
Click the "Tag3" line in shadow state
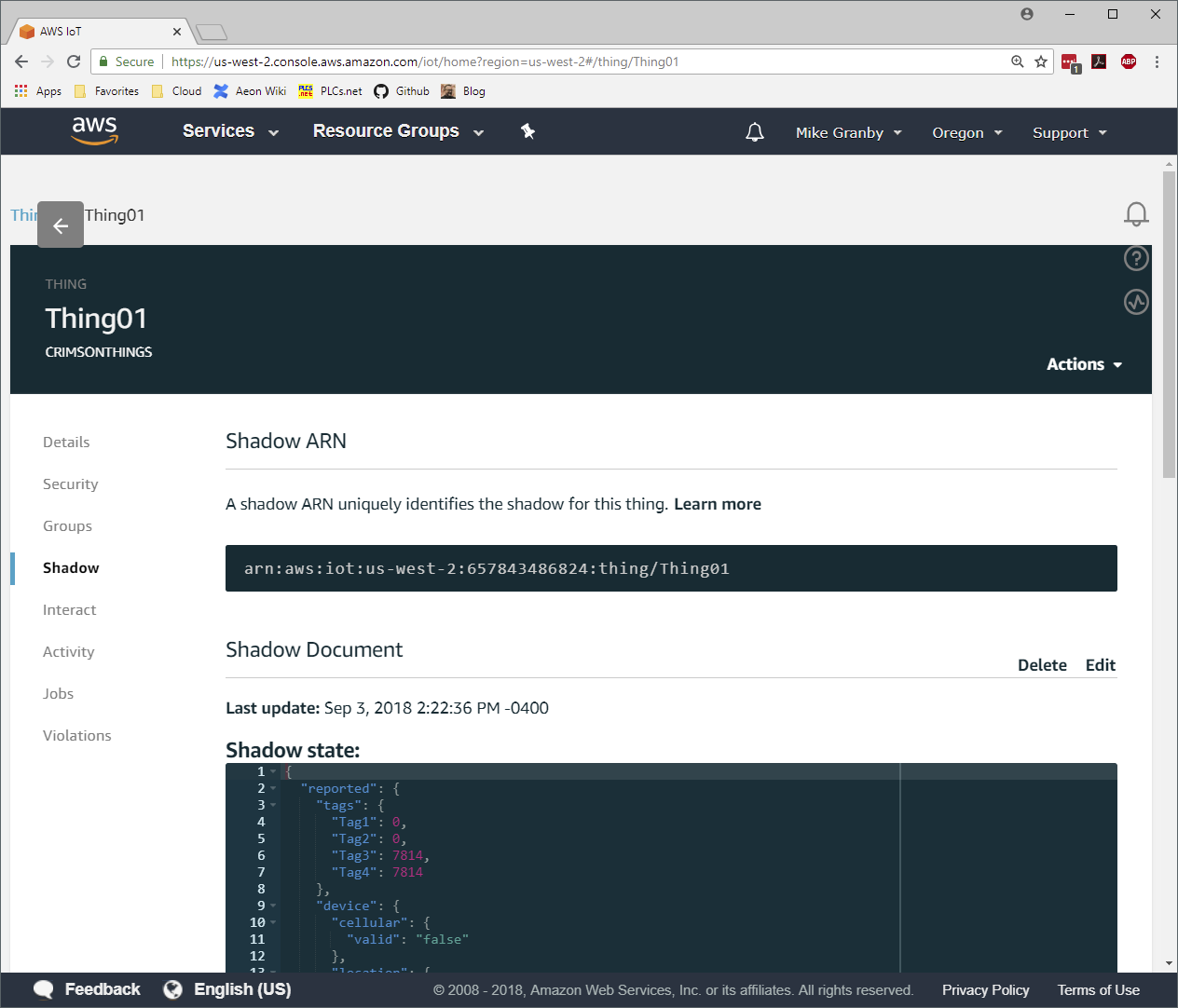[x=380, y=855]
